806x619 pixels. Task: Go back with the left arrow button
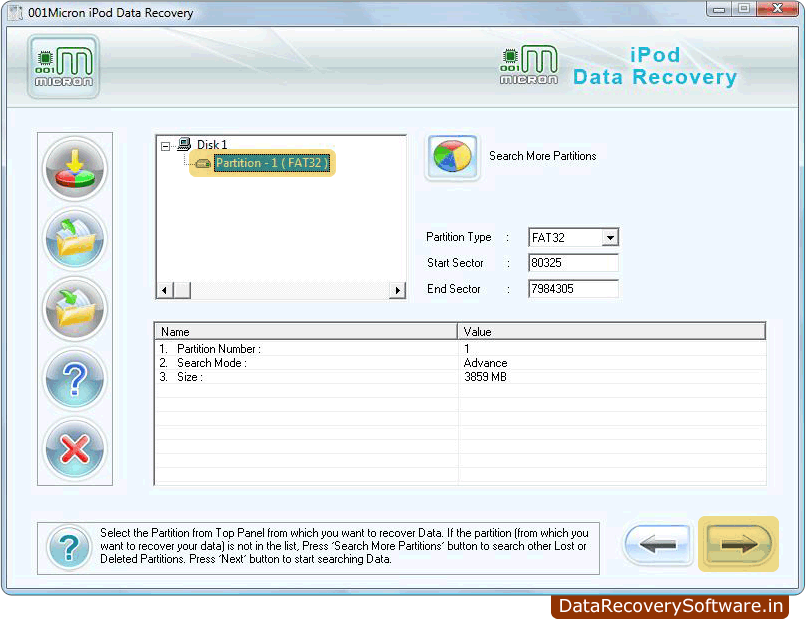point(657,544)
